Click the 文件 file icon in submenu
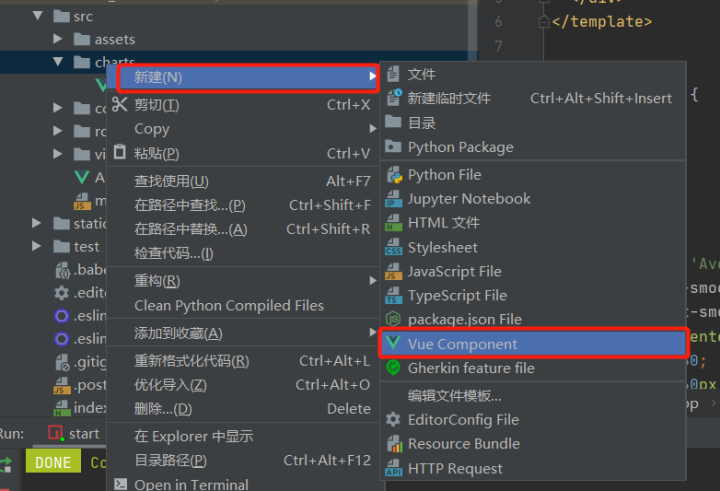Viewport: 720px width, 491px height. 393,73
